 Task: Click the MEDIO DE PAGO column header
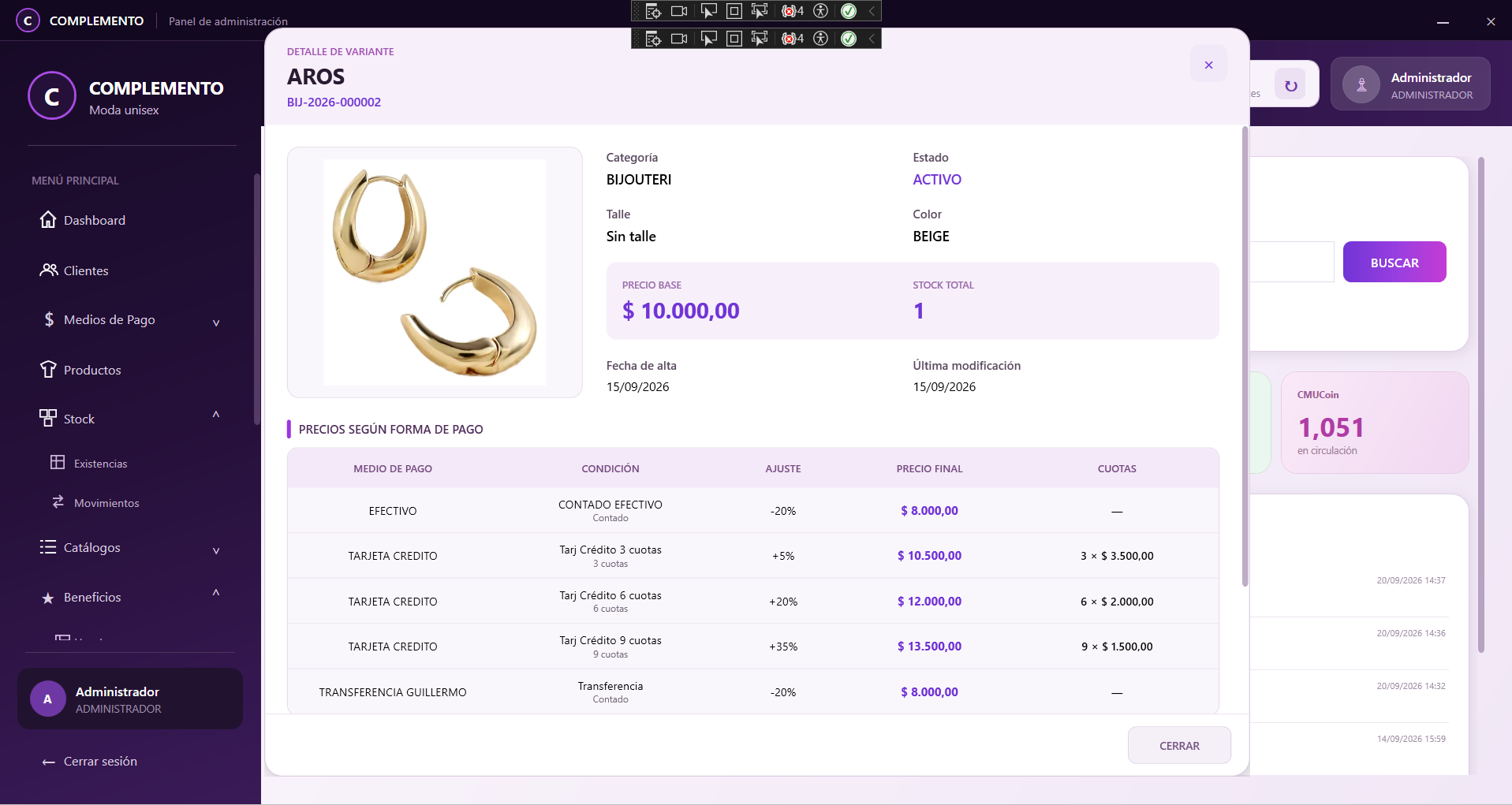[393, 468]
